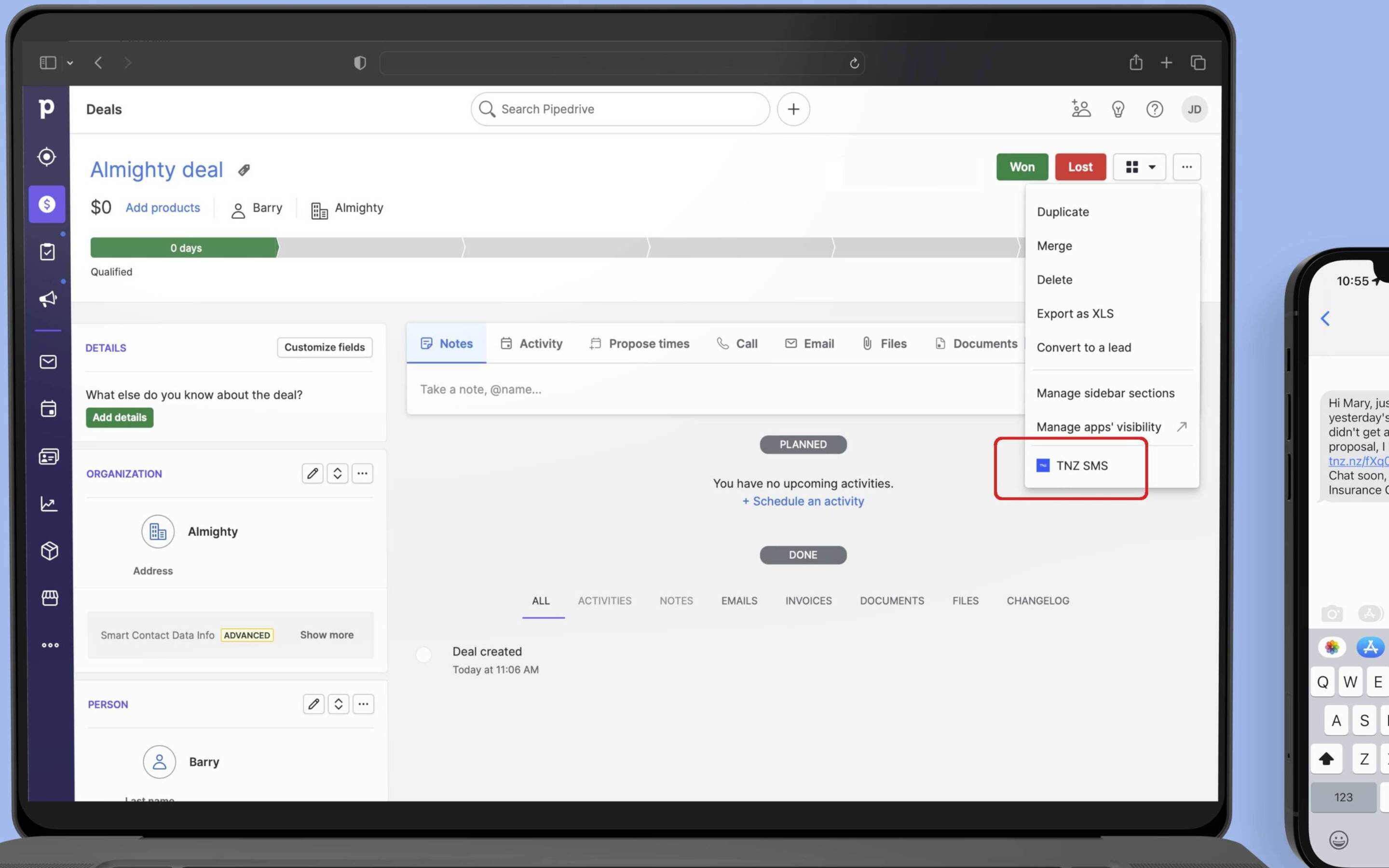Open Leads target icon in sidebar

(x=46, y=157)
